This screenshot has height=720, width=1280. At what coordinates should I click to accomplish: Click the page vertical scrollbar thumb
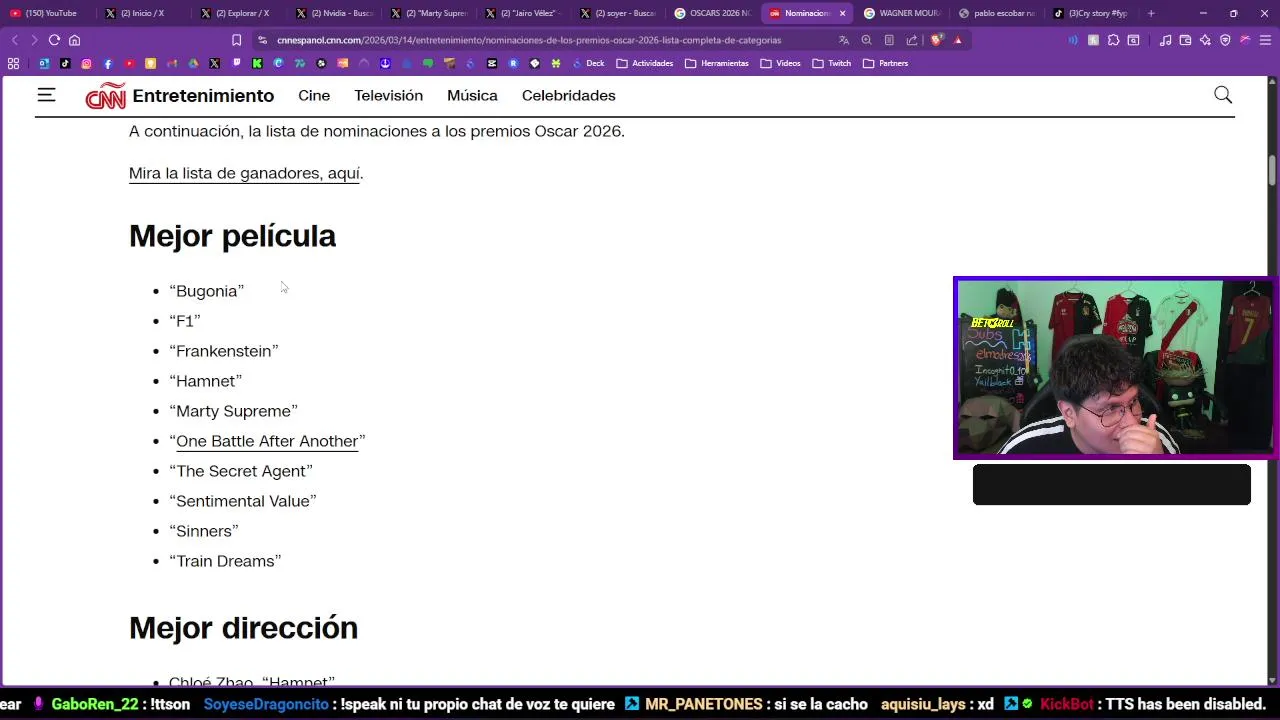tap(1273, 171)
